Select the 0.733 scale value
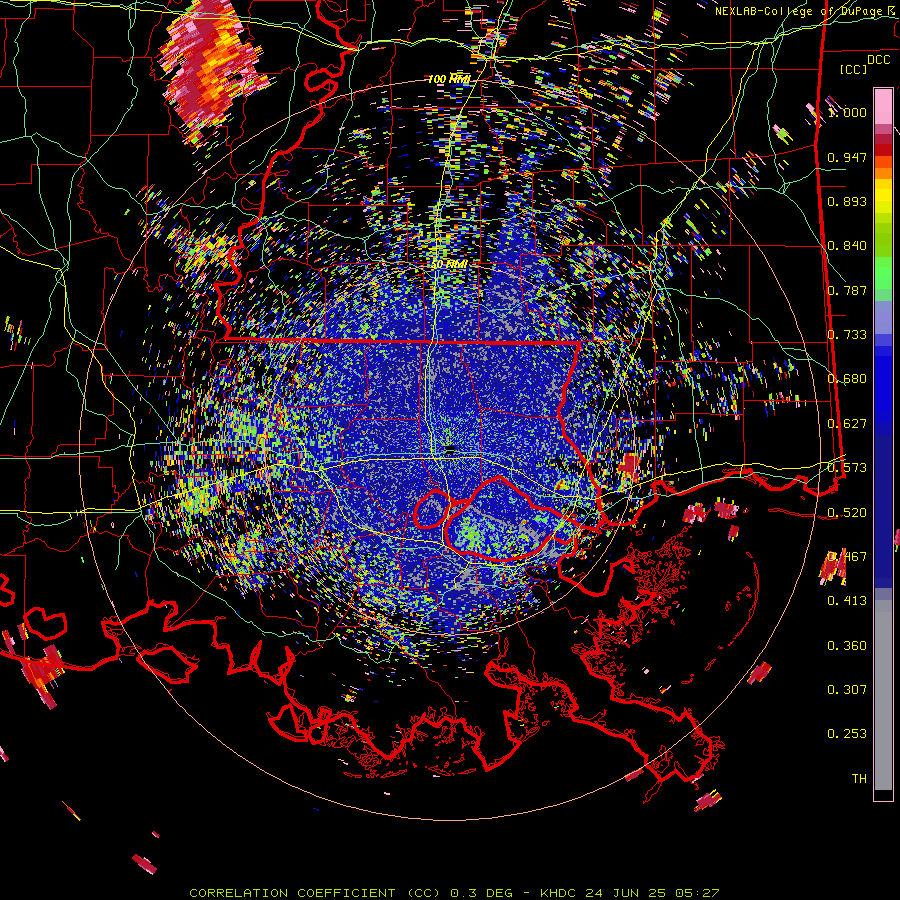The width and height of the screenshot is (900, 900). [x=847, y=335]
